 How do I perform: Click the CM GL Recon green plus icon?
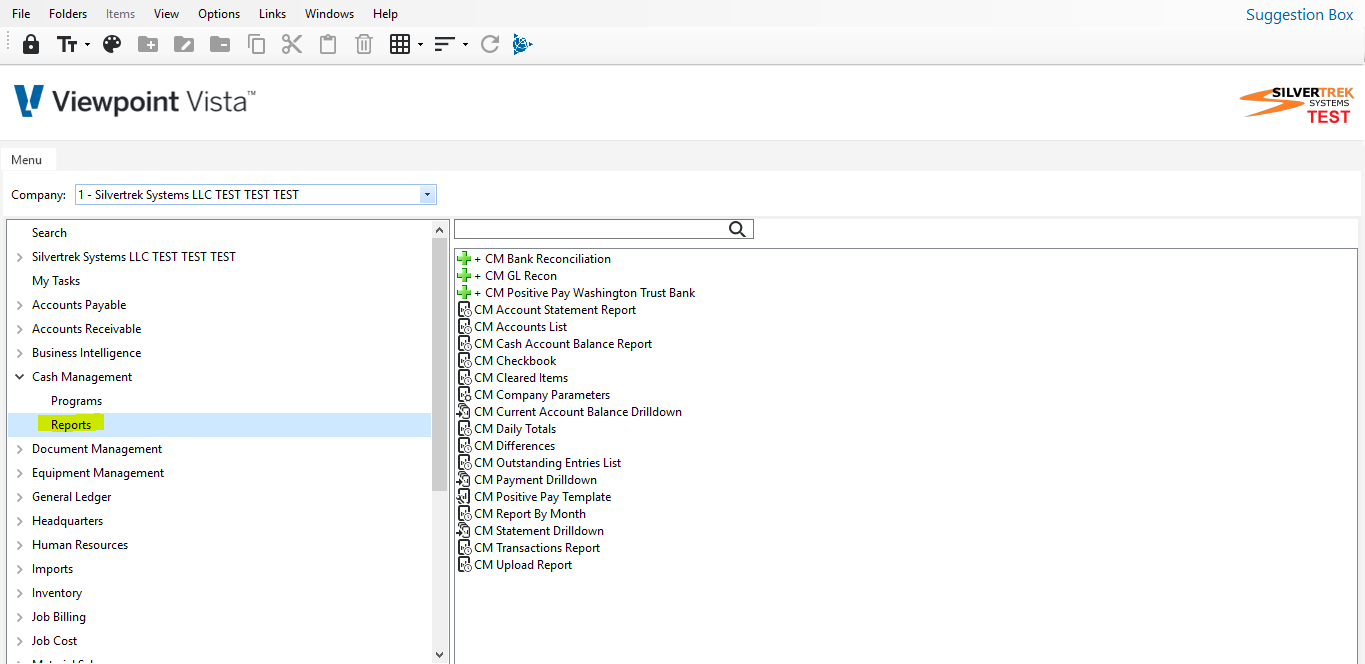(x=464, y=276)
